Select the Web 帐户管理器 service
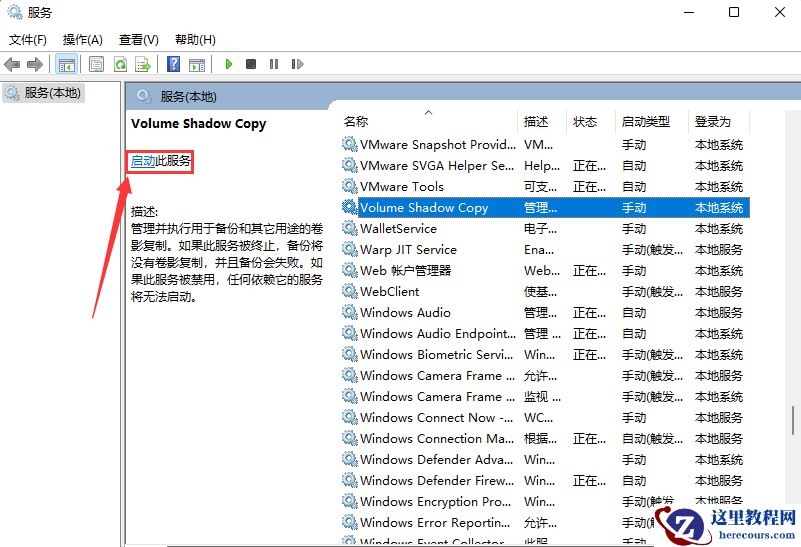 point(406,270)
